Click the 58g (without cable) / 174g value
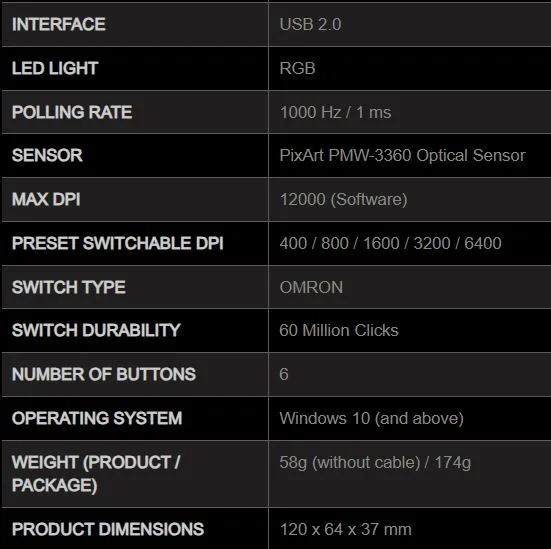 [x=375, y=463]
